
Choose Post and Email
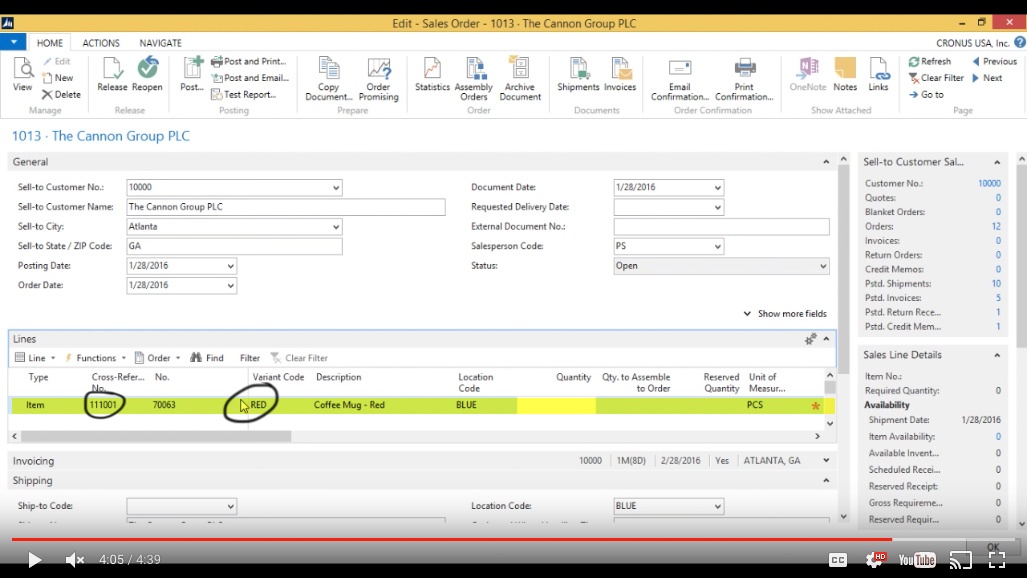coord(250,77)
